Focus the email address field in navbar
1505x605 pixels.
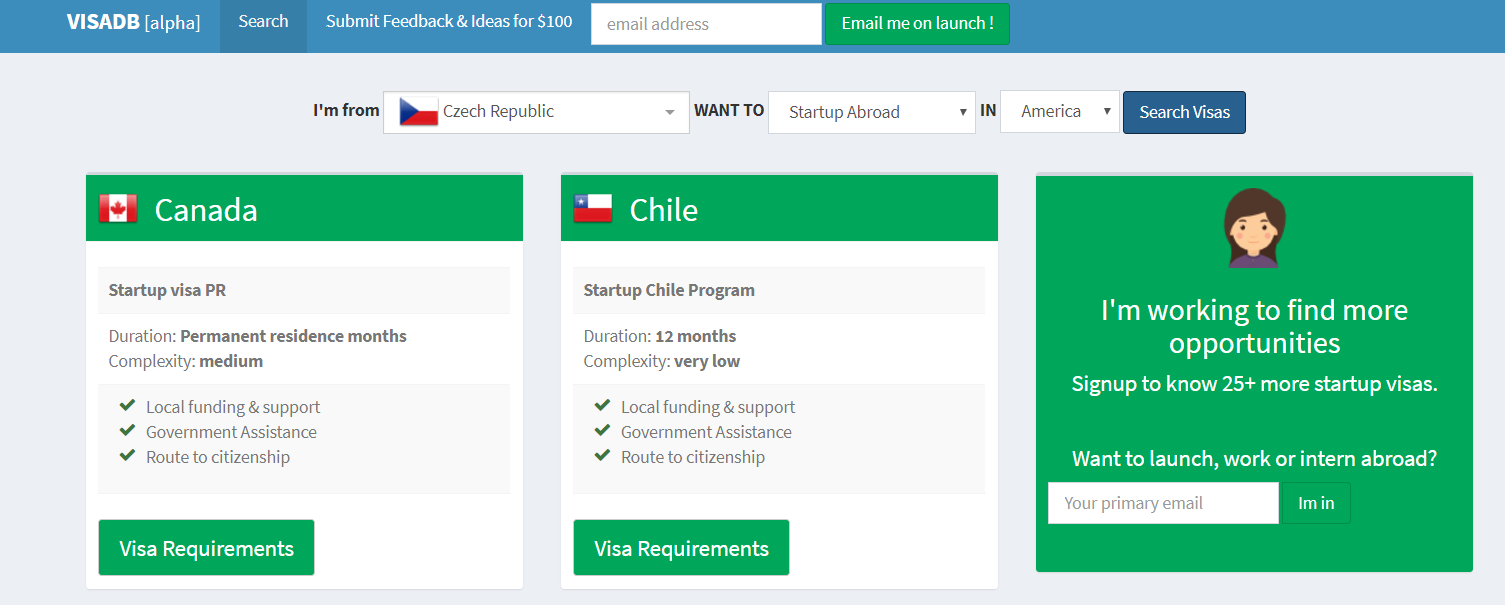tap(706, 24)
